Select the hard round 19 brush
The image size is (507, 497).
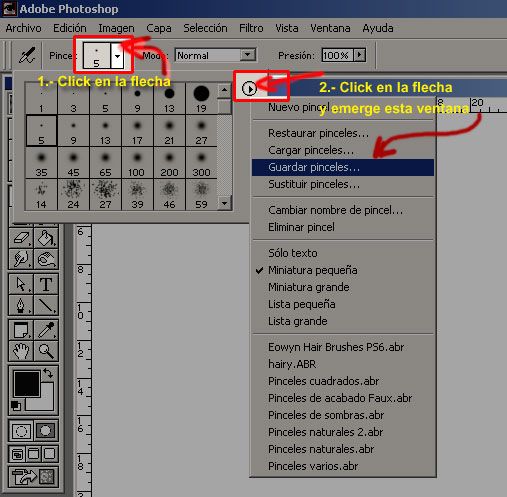click(x=201, y=99)
